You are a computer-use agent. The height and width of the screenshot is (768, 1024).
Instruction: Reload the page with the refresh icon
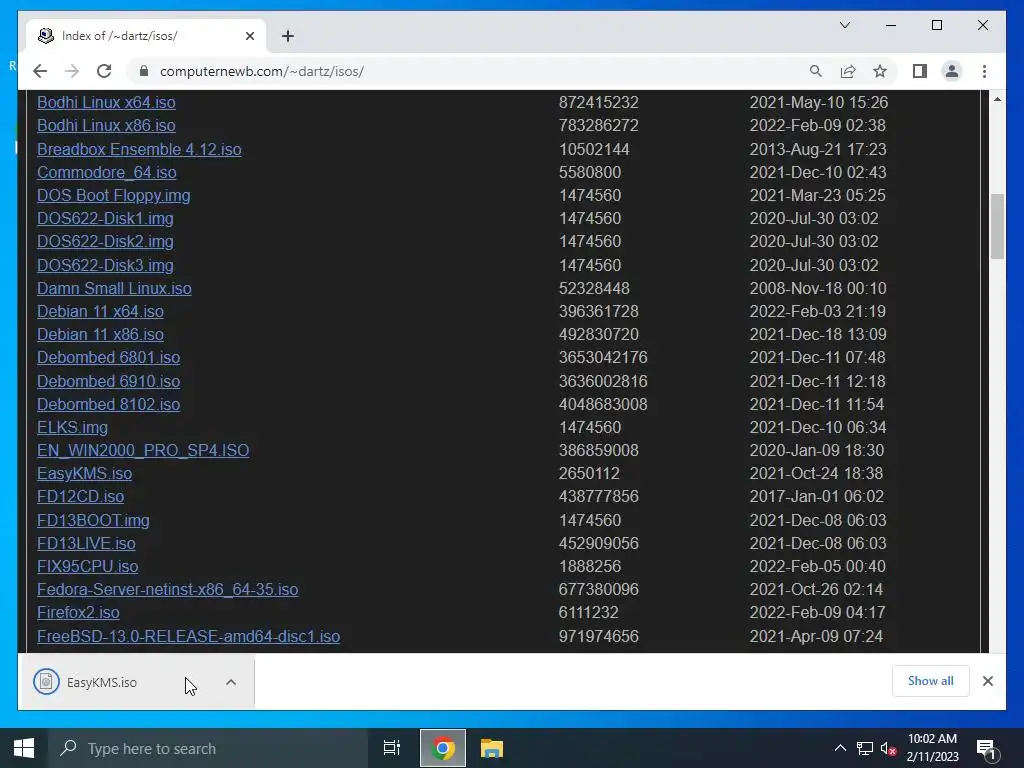tap(104, 71)
